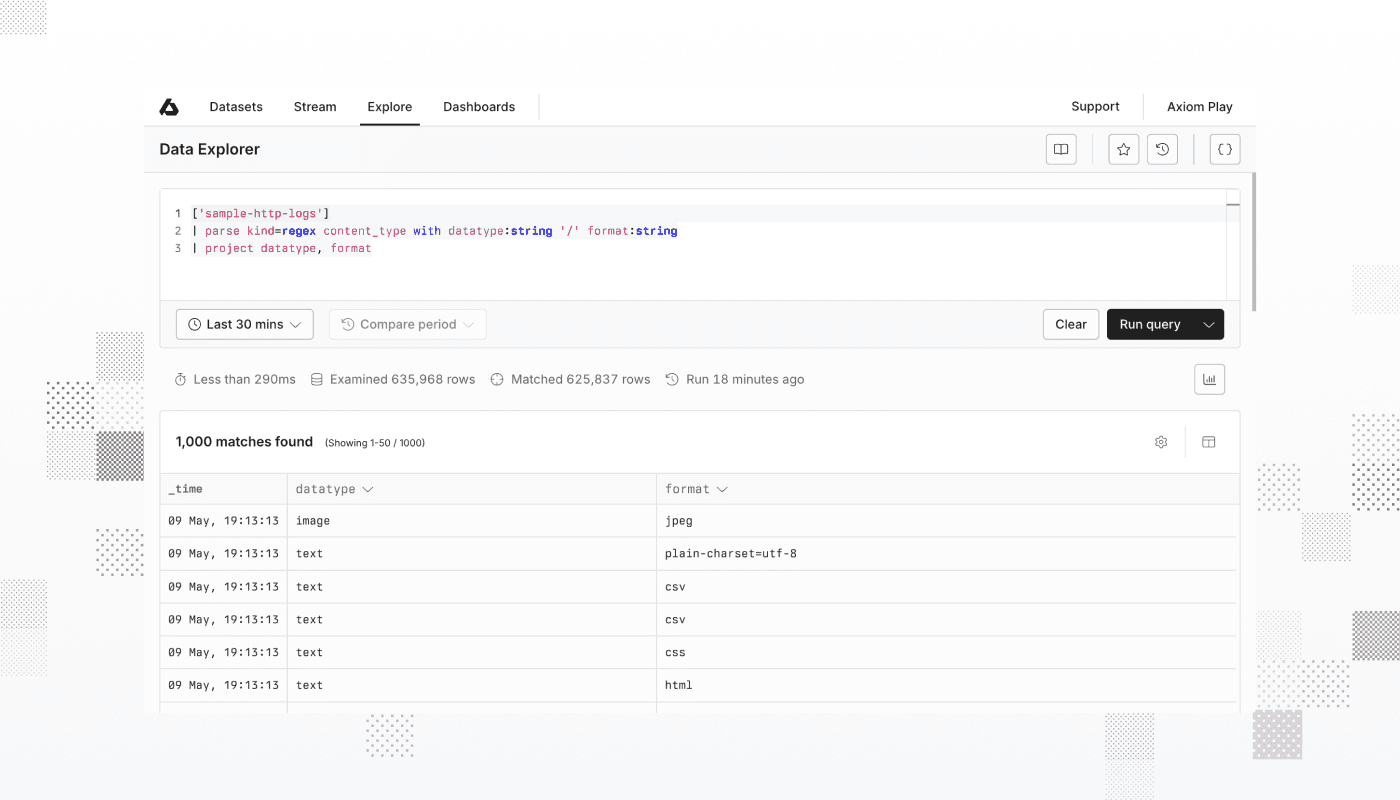Toggle the Compare period option
Screen dimensions: 1400x800
407,324
